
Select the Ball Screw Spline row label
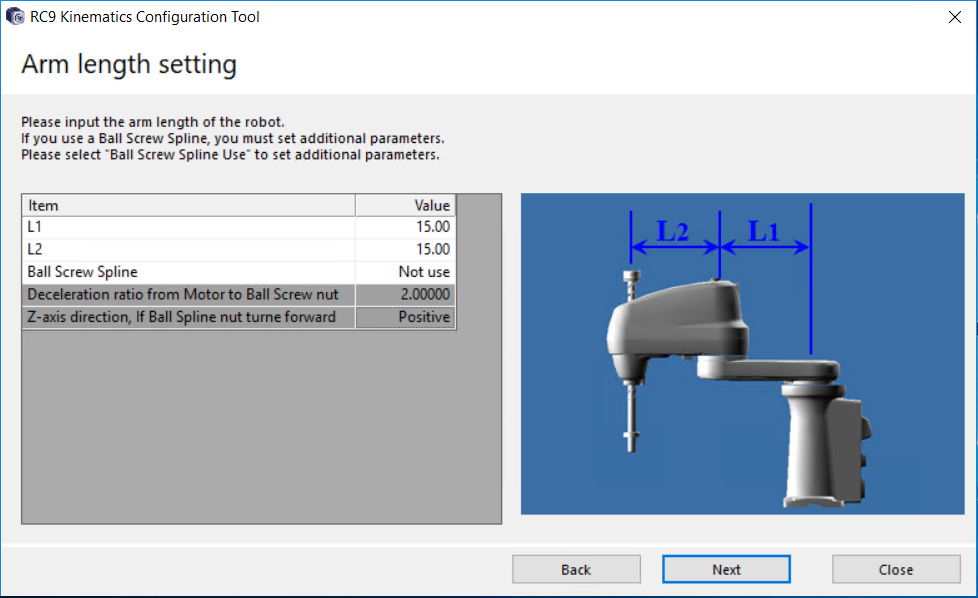pyautogui.click(x=188, y=272)
